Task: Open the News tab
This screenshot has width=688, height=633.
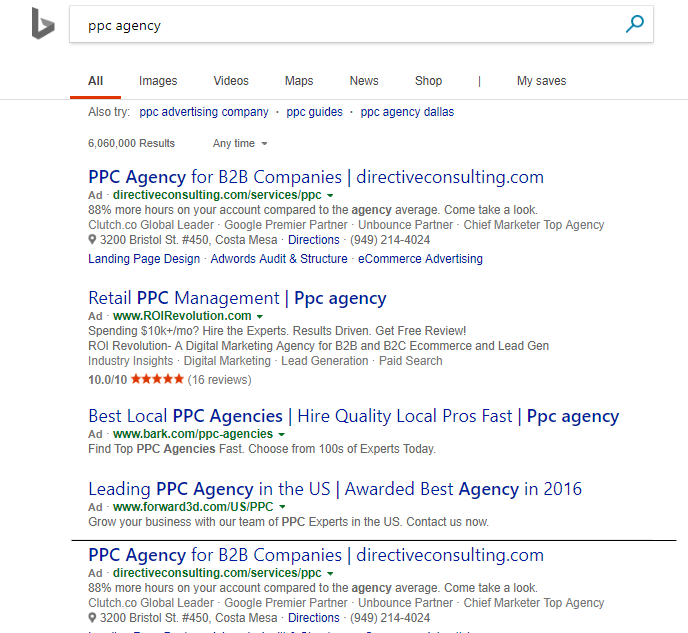Action: coord(364,81)
